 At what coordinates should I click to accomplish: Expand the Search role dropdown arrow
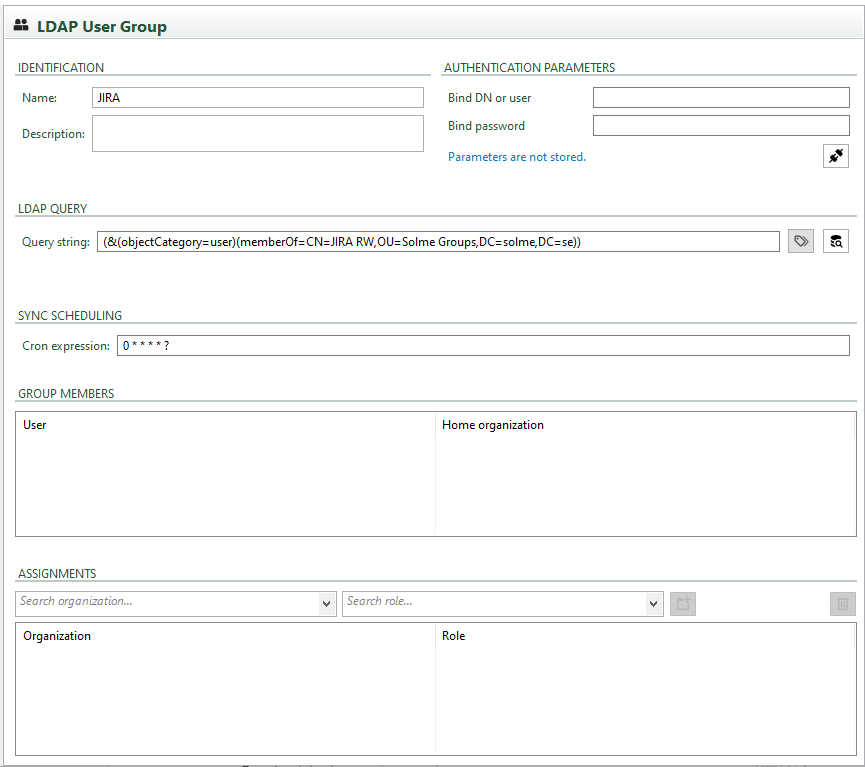coord(654,603)
